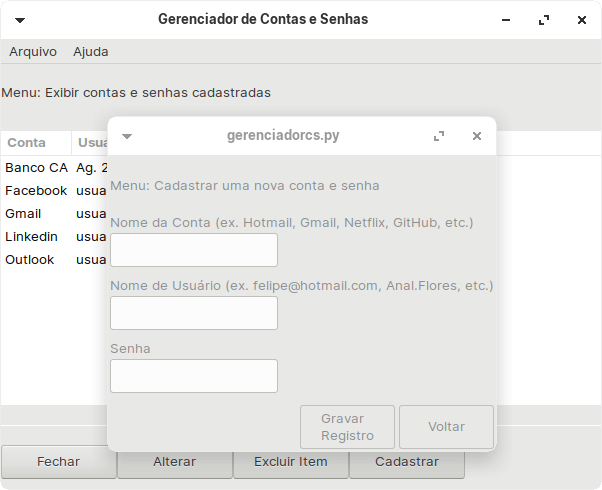Screen dimensions: 602x490
Task: Maximize the gerenciadorcs.py dialog
Action: click(439, 136)
